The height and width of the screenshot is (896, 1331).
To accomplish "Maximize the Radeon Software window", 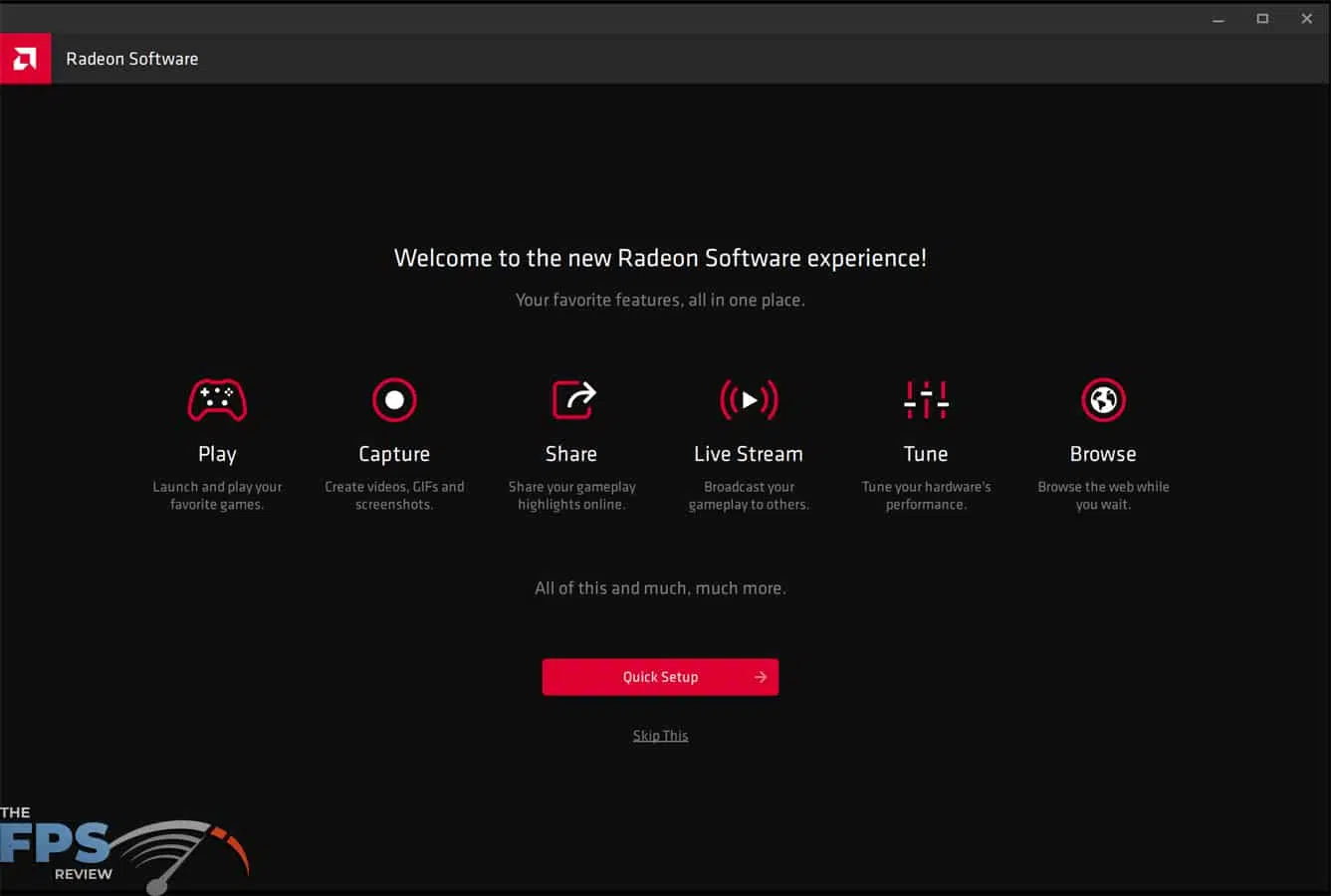I will tap(1262, 19).
